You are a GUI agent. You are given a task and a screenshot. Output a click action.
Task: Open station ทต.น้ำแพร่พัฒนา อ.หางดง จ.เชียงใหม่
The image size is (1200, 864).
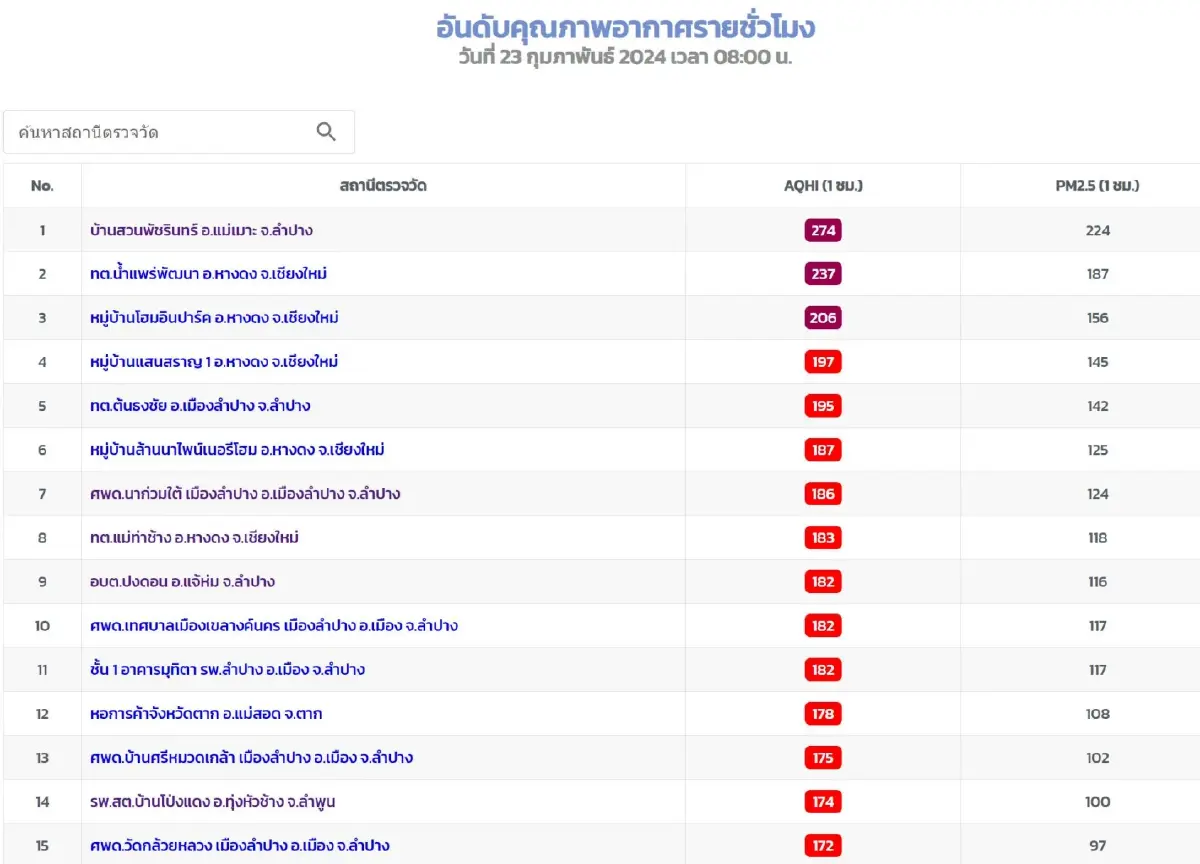click(x=208, y=274)
